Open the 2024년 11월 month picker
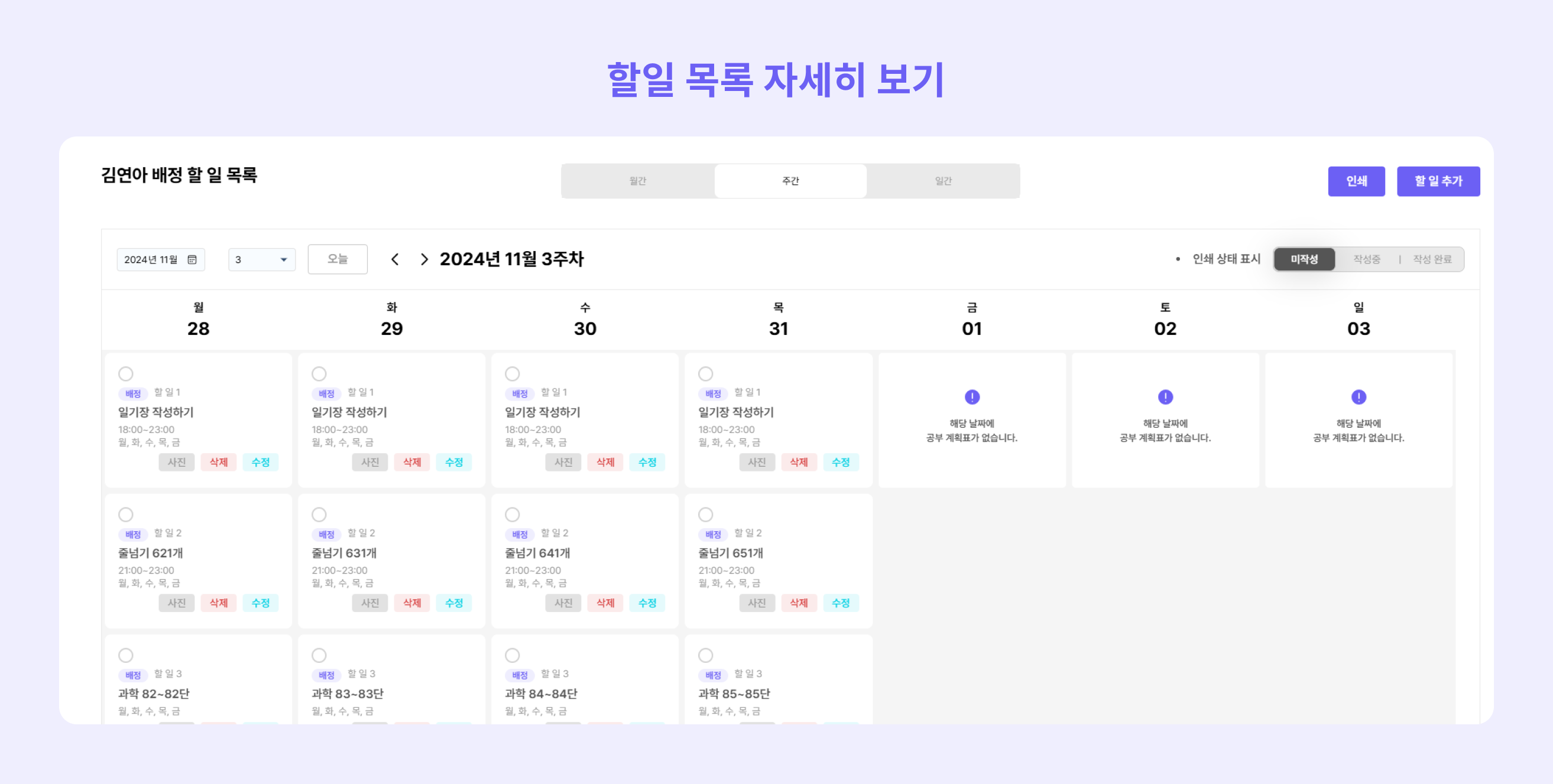The width and height of the screenshot is (1553, 784). coord(160,259)
